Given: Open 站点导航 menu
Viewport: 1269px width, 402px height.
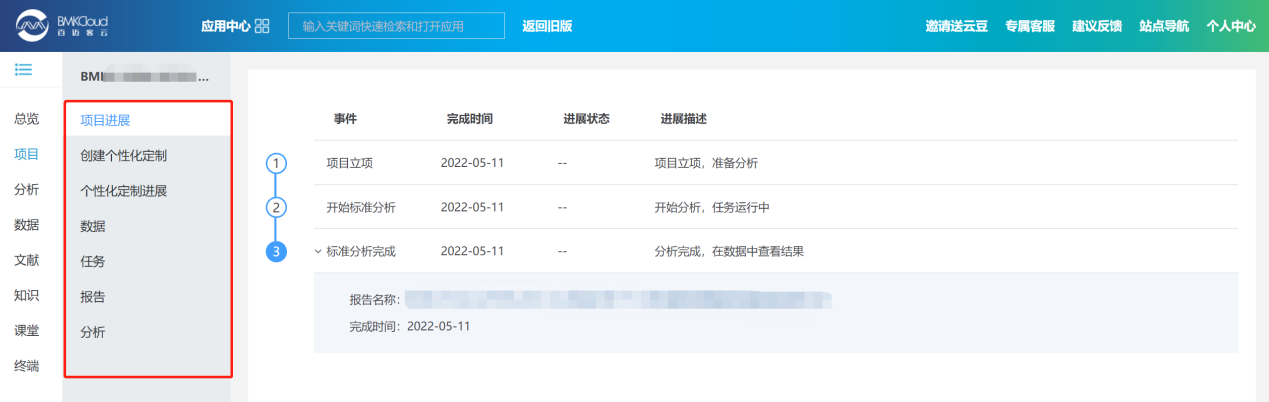Looking at the screenshot, I should click(1164, 26).
